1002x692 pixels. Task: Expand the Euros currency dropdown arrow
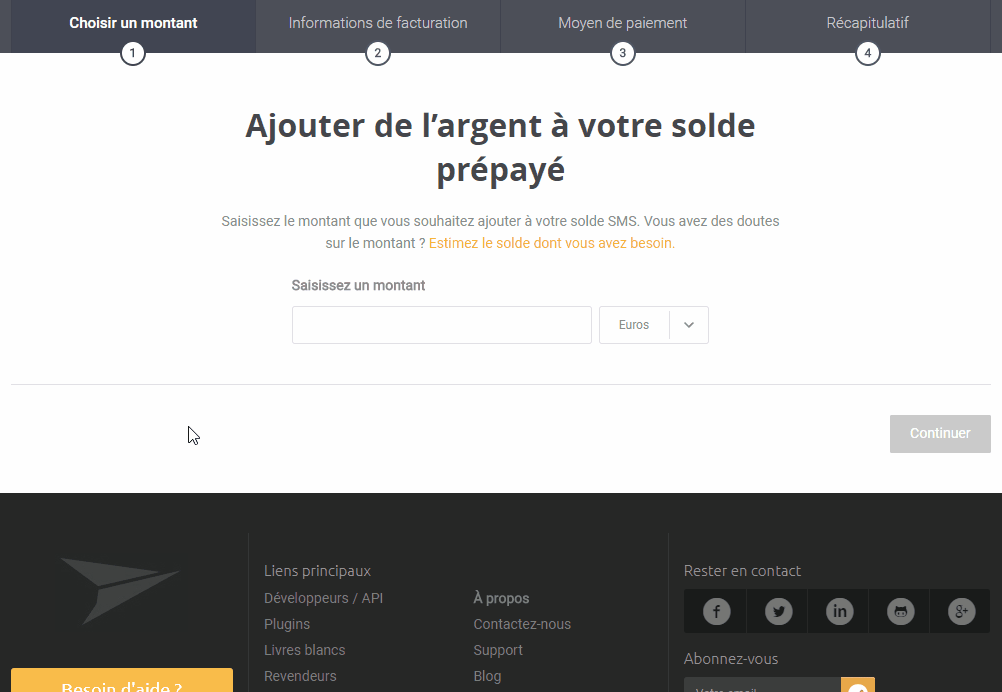coord(689,325)
